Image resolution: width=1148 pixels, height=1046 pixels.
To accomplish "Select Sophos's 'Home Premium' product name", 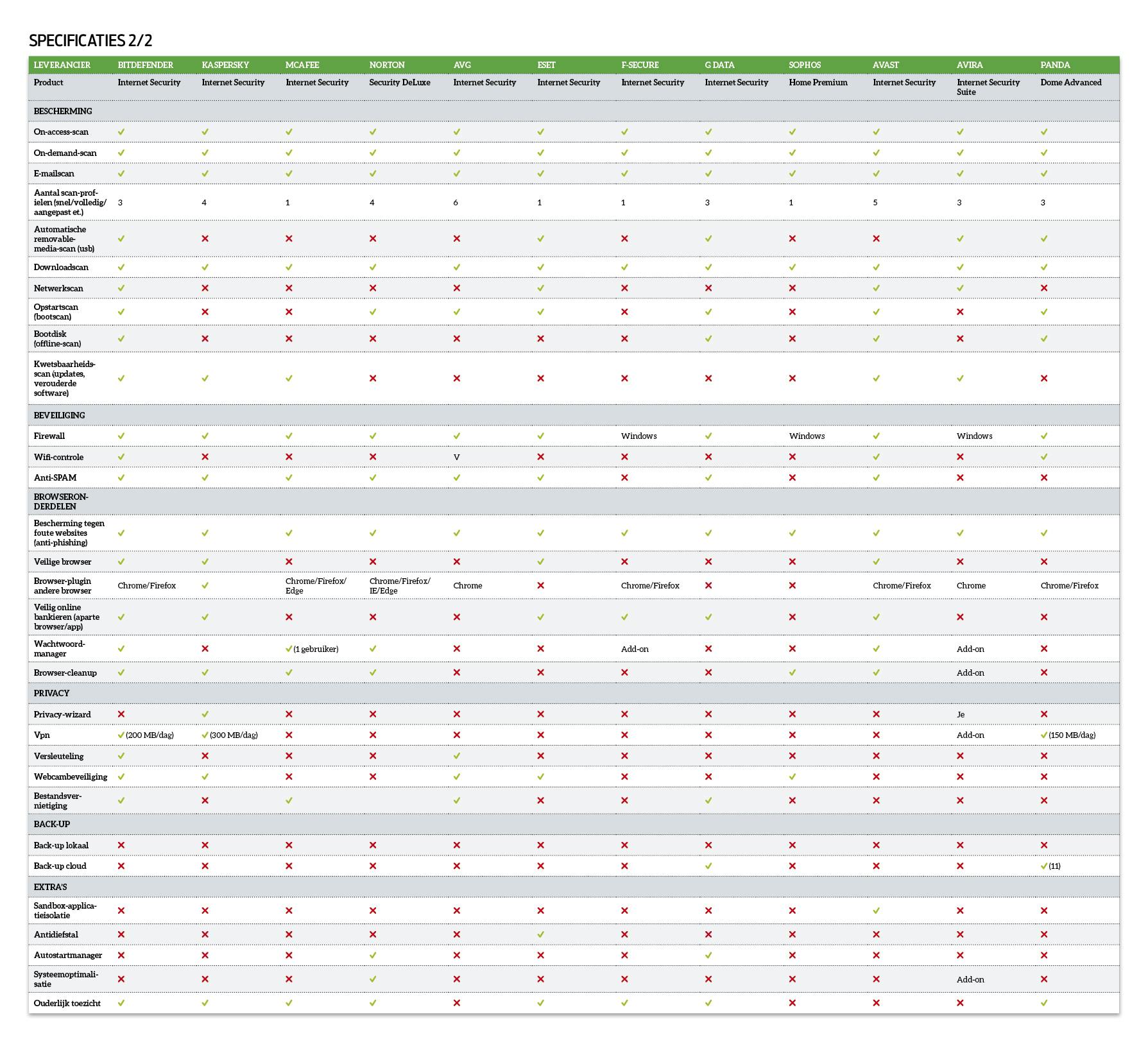I will tap(818, 82).
